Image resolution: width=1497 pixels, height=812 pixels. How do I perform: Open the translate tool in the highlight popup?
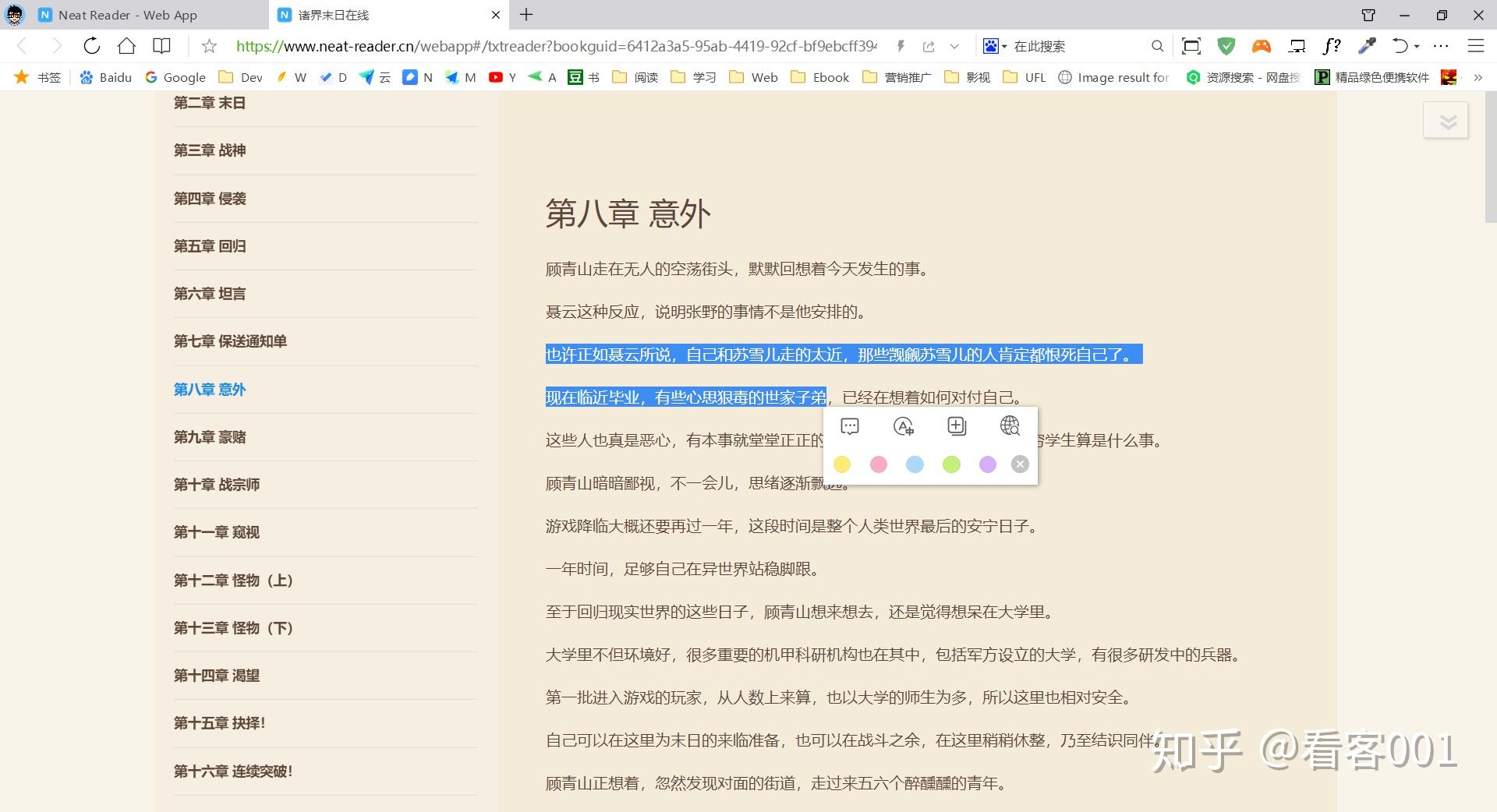[904, 426]
